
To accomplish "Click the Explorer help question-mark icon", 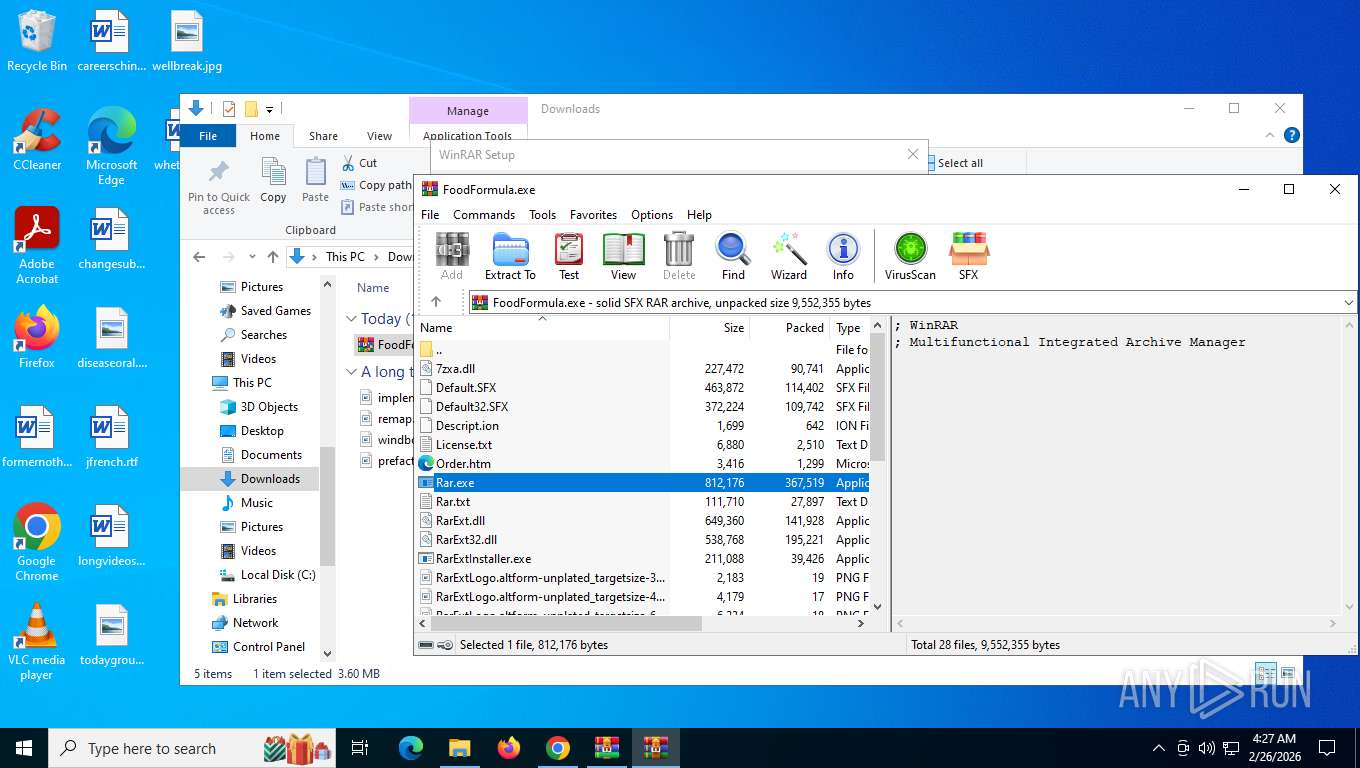I will point(1291,135).
